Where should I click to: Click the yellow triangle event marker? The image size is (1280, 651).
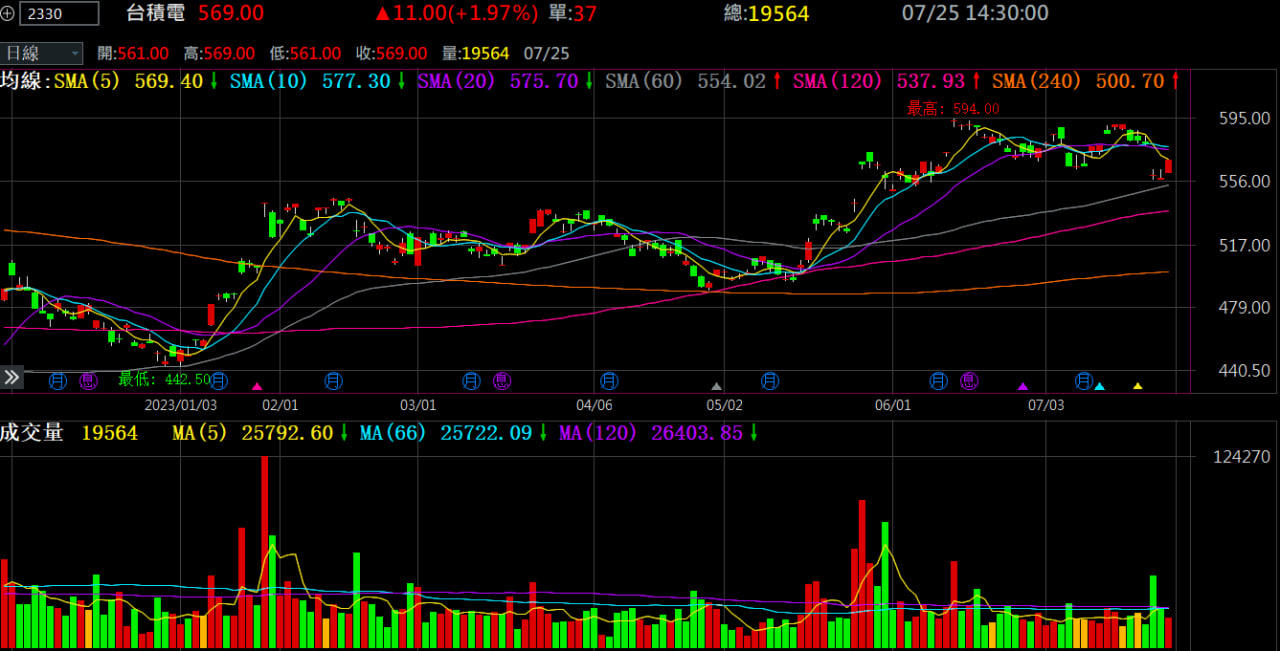(x=1137, y=386)
